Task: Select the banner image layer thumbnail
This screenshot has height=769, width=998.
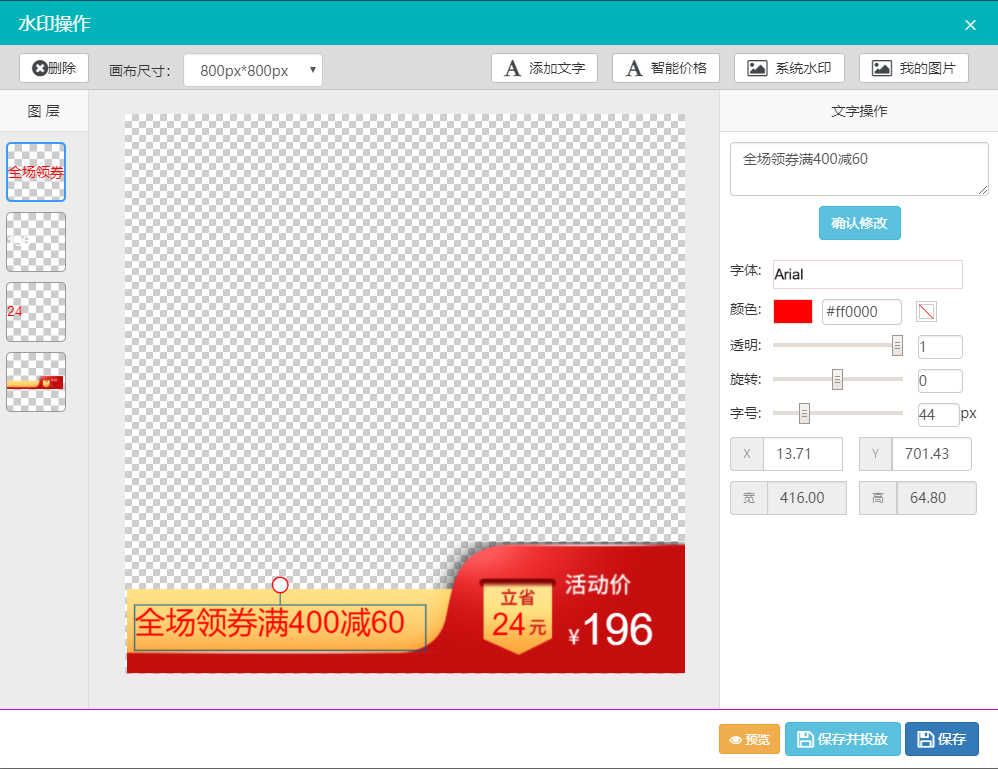Action: click(36, 382)
